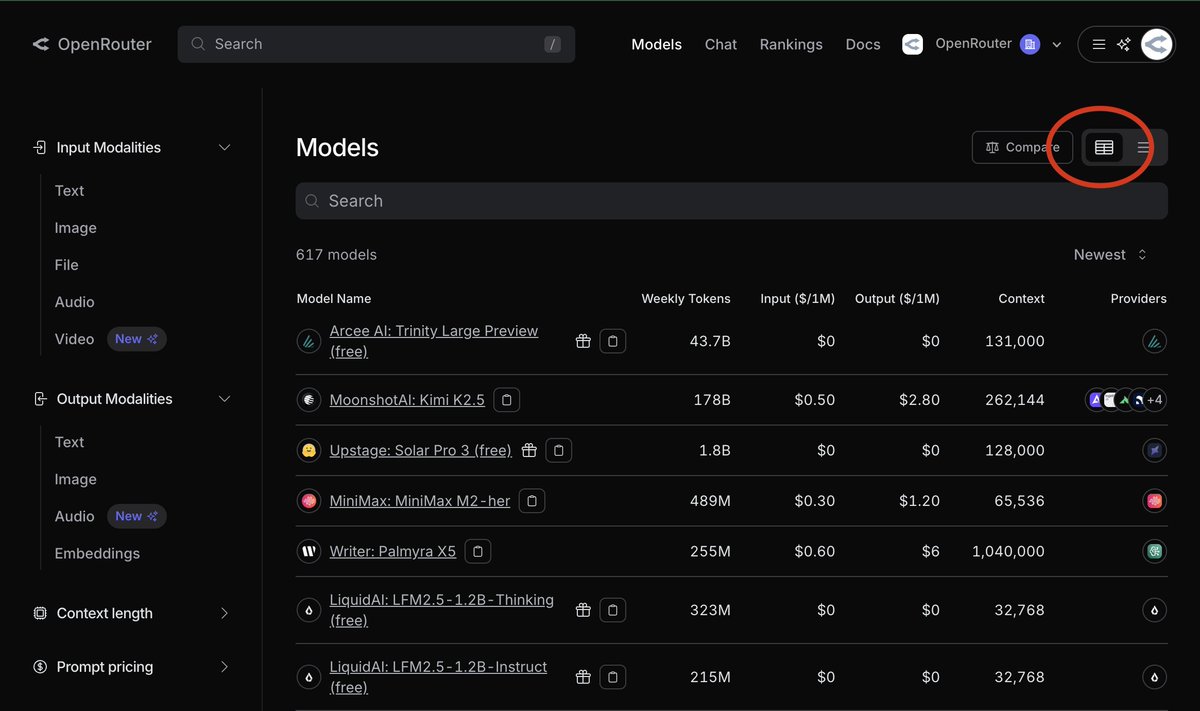The width and height of the screenshot is (1200, 711).
Task: Click gift icon next to LFM2.5-1.2B-Thinking
Action: (583, 610)
